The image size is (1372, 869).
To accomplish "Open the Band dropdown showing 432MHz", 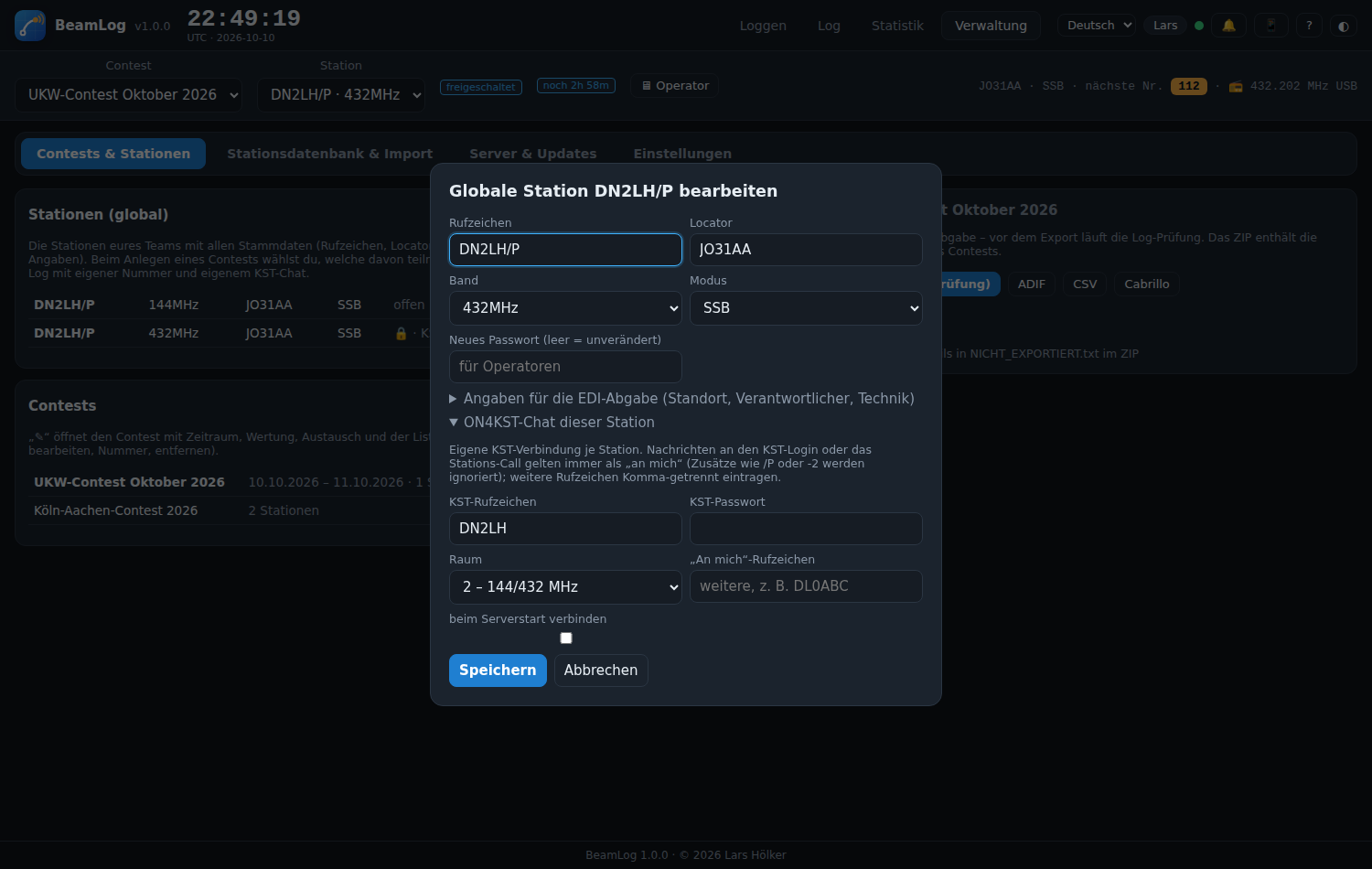I will (x=565, y=308).
